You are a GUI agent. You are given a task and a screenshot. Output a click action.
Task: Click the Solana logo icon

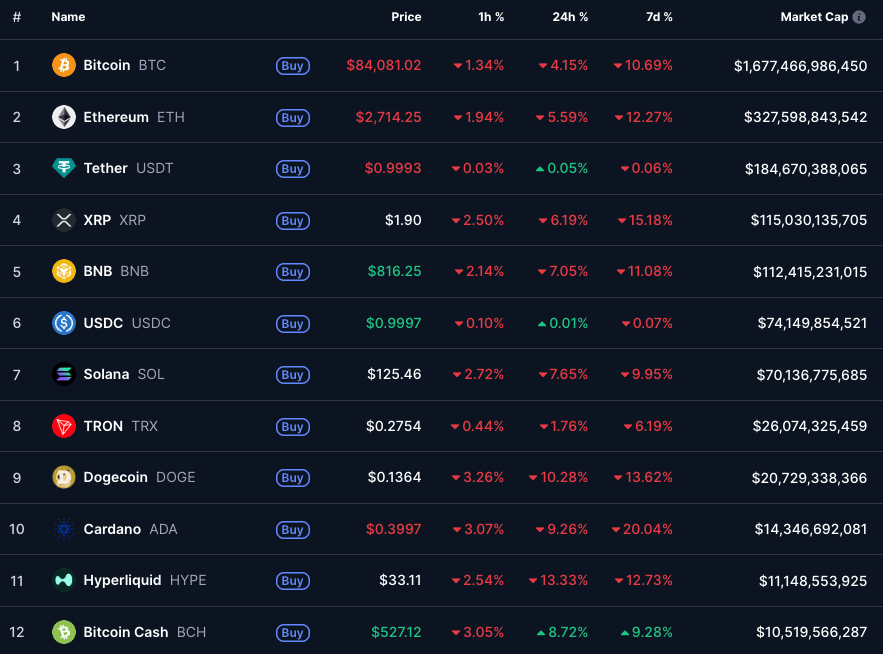click(x=64, y=374)
